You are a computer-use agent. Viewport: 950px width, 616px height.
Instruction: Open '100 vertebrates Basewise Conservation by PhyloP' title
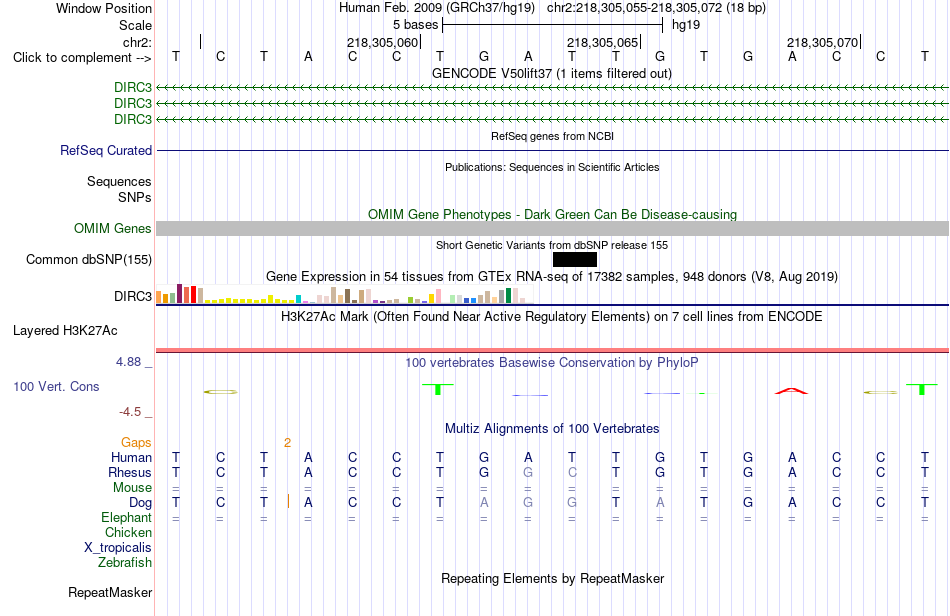click(x=552, y=363)
